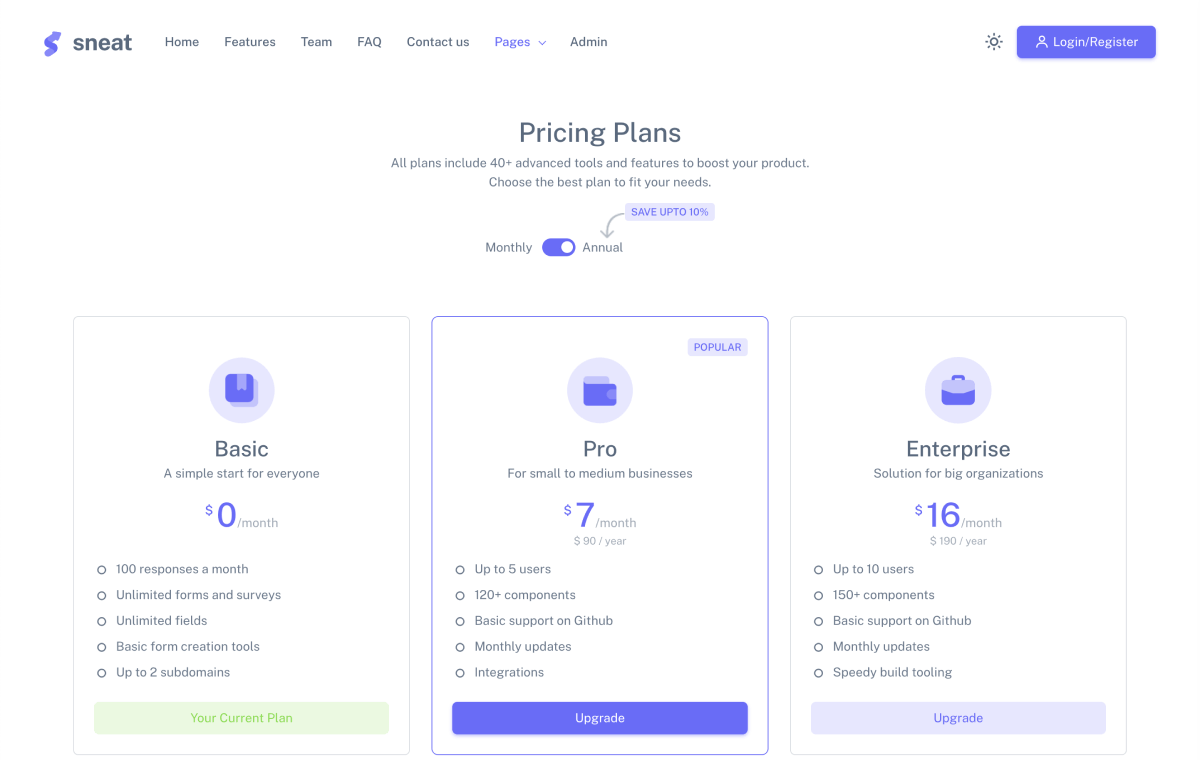Click the SAVE UPTO 10% badge
This screenshot has height=760, width=1200.
(669, 211)
